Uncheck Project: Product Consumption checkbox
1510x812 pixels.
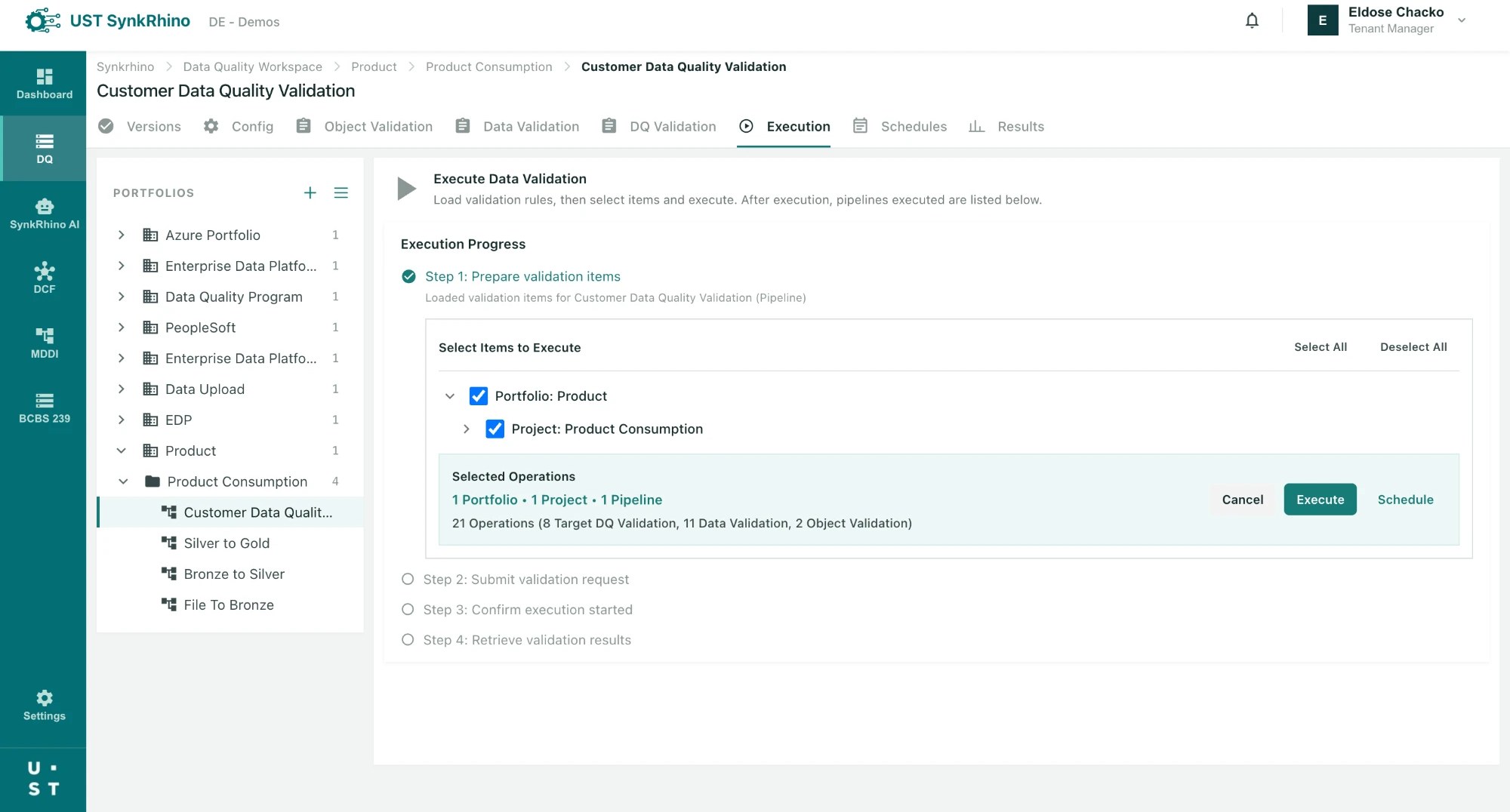click(x=495, y=429)
